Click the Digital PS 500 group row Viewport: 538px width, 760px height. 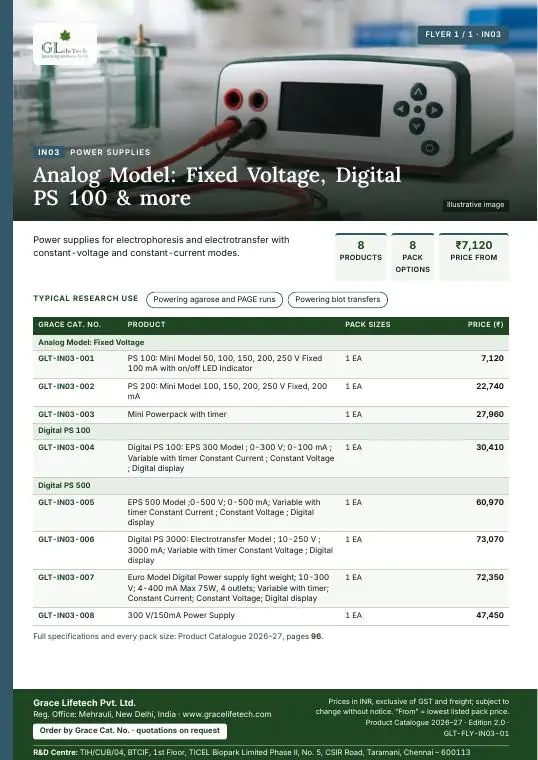[271, 486]
